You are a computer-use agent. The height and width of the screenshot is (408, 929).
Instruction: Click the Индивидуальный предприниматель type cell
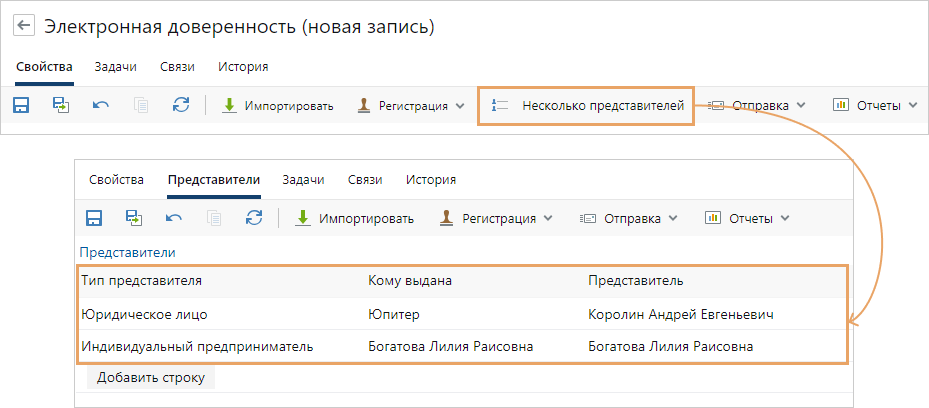(197, 346)
